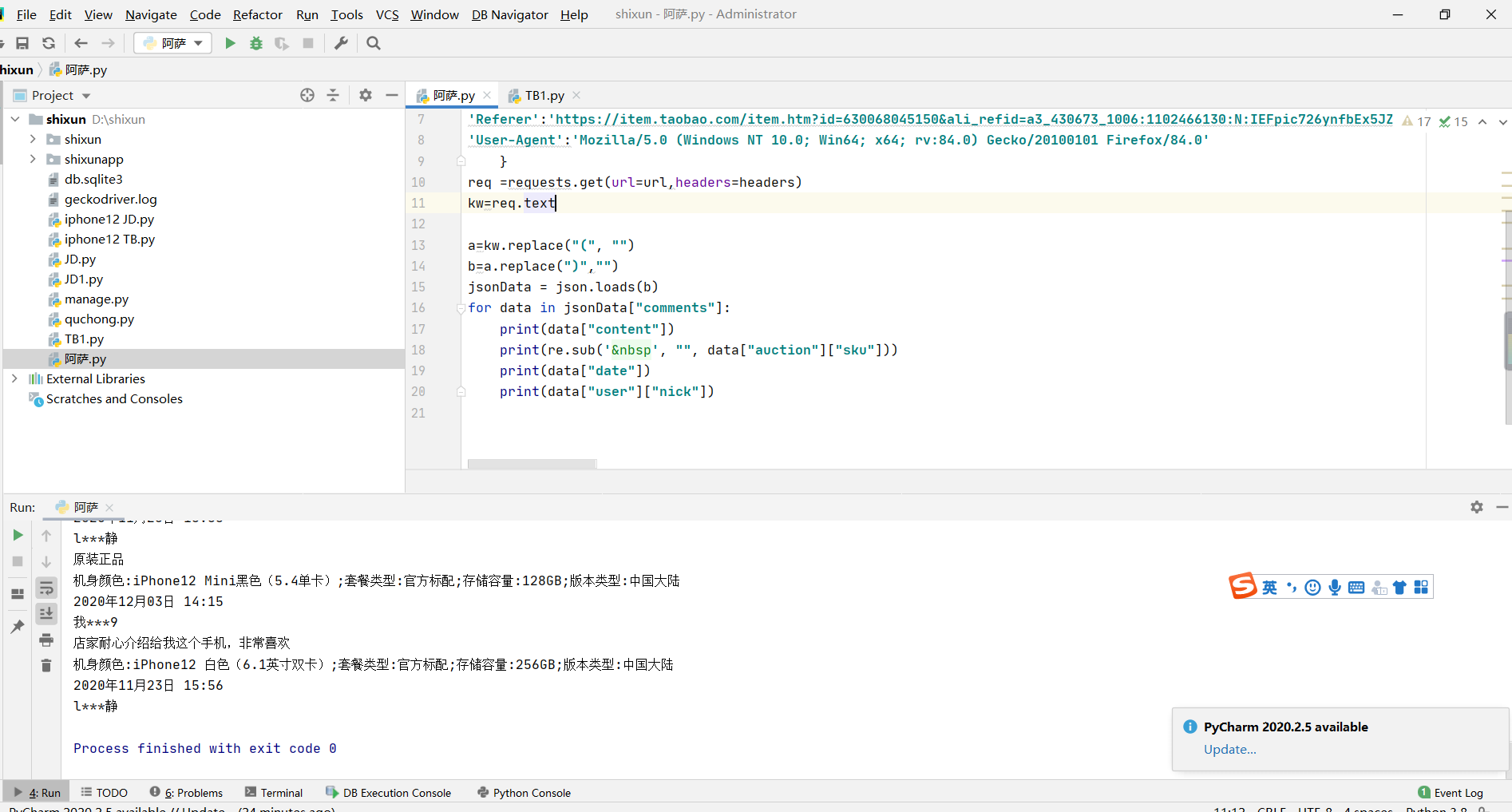
Task: Click the Save All floppy disk icon
Action: tap(22, 43)
